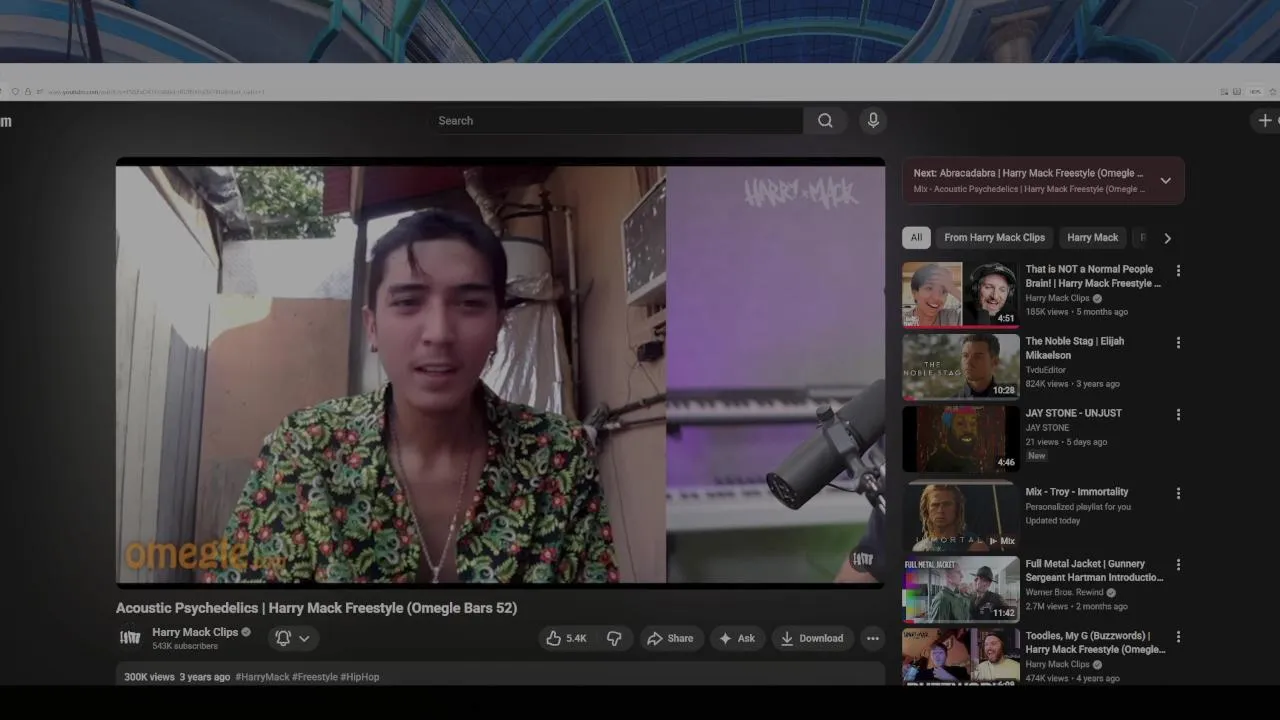This screenshot has height=720, width=1280.
Task: Click the Download button
Action: [x=812, y=638]
